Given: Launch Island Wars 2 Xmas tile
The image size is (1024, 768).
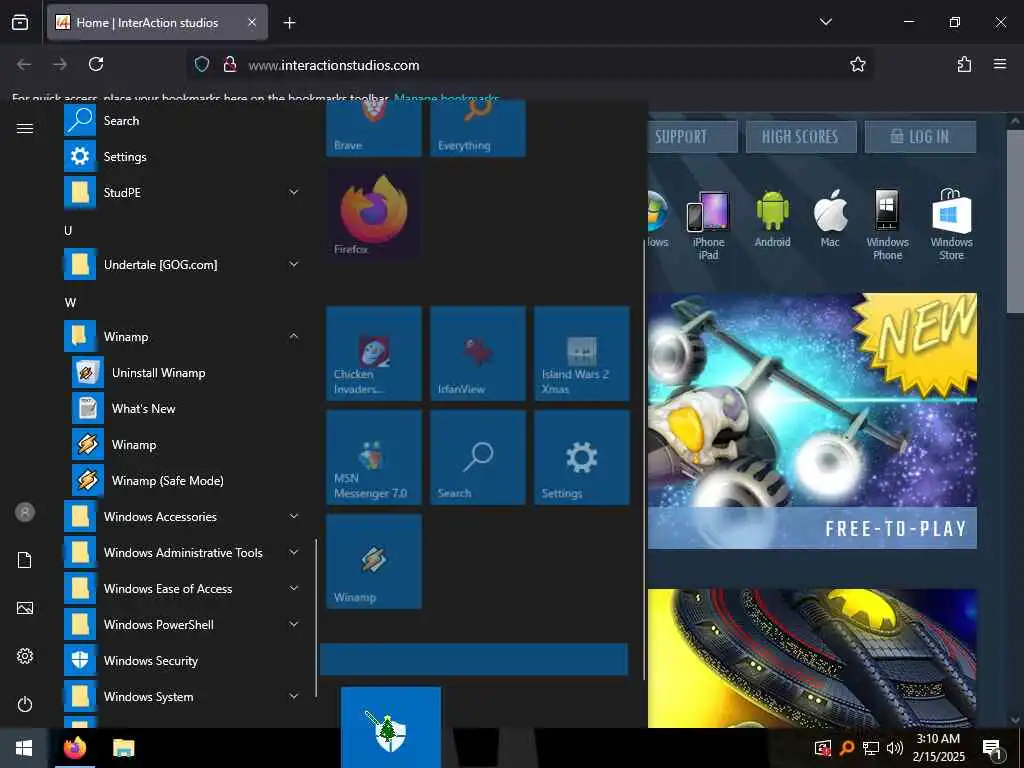Looking at the screenshot, I should pos(582,353).
